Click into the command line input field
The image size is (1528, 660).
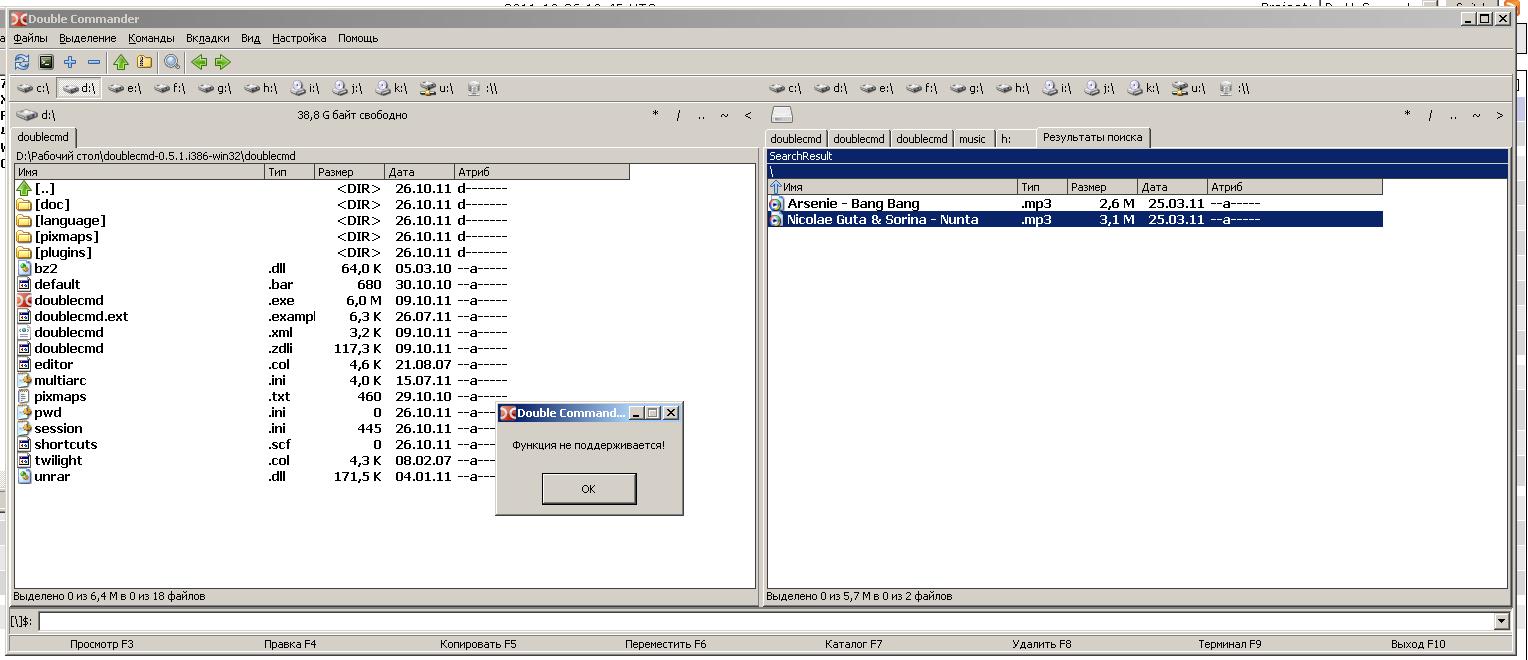[x=760, y=621]
